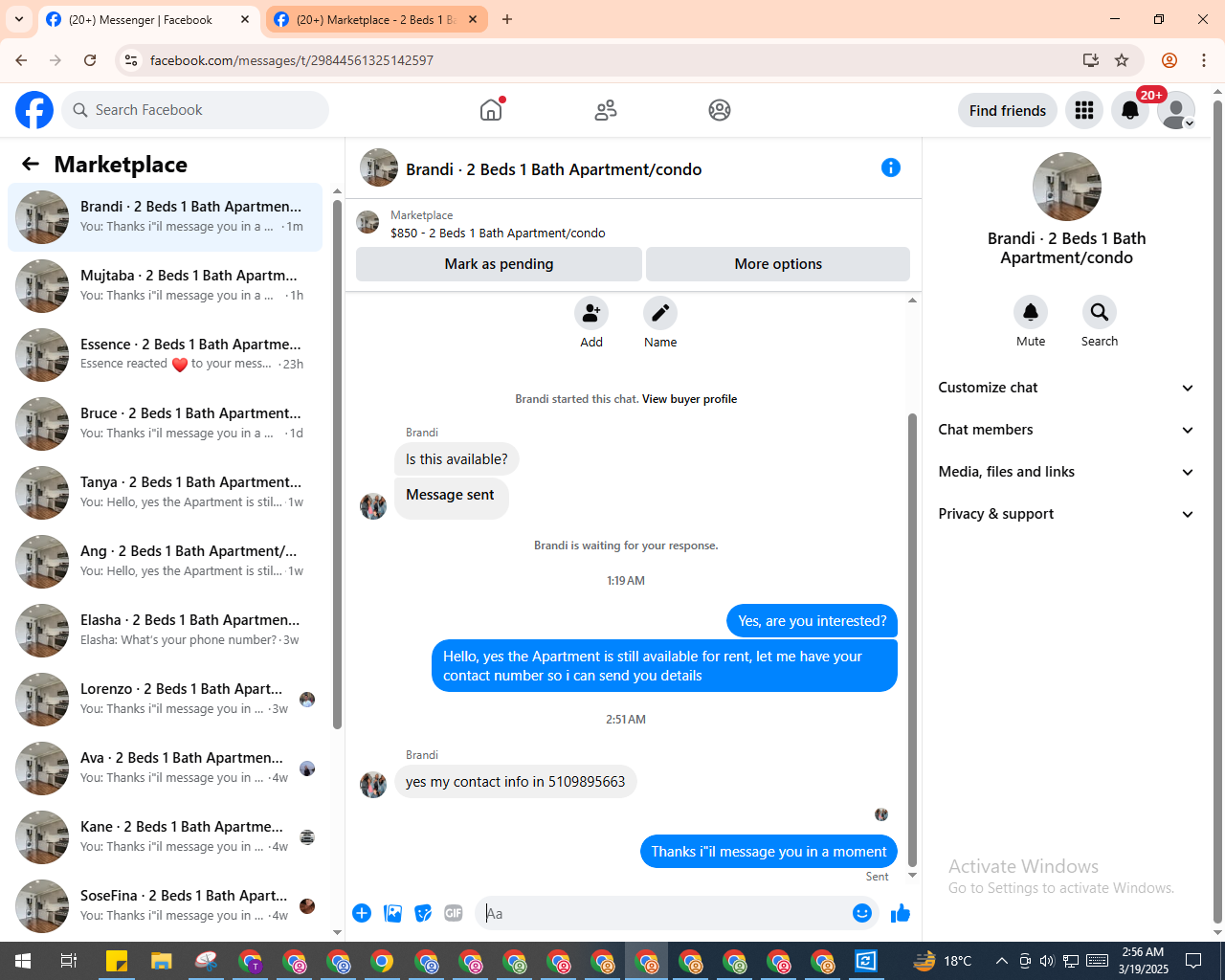Image resolution: width=1225 pixels, height=980 pixels.
Task: Open Tanya's apartment conversation
Action: (x=166, y=493)
